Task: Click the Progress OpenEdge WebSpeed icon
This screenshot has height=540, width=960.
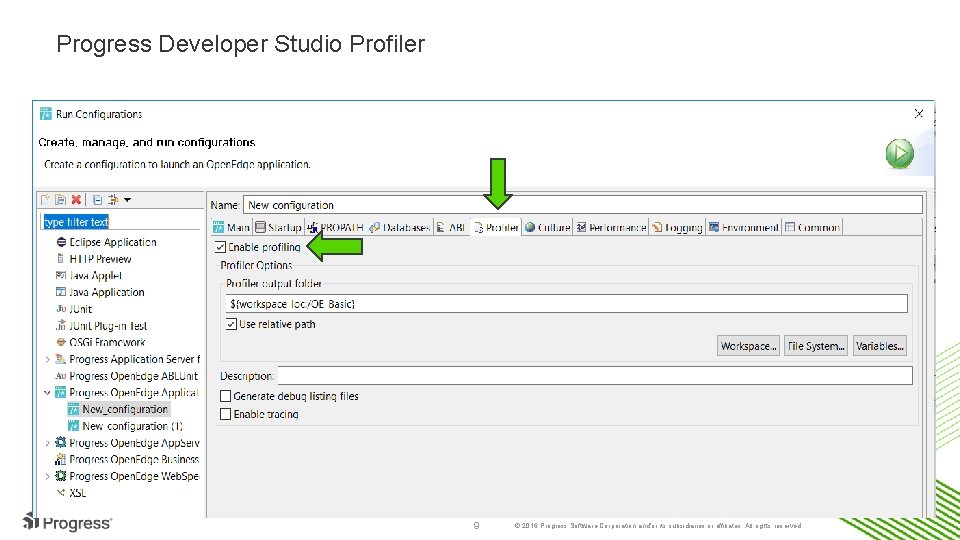Action: tap(61, 476)
